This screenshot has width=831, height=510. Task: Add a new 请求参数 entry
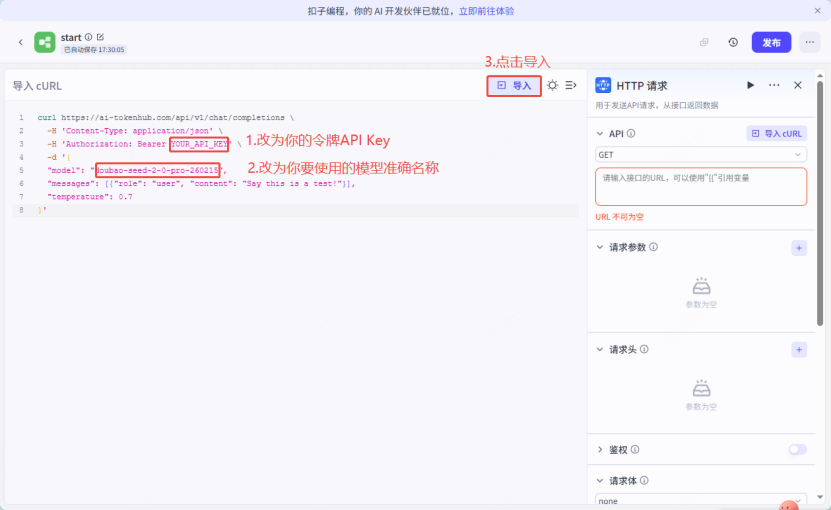[x=799, y=248]
